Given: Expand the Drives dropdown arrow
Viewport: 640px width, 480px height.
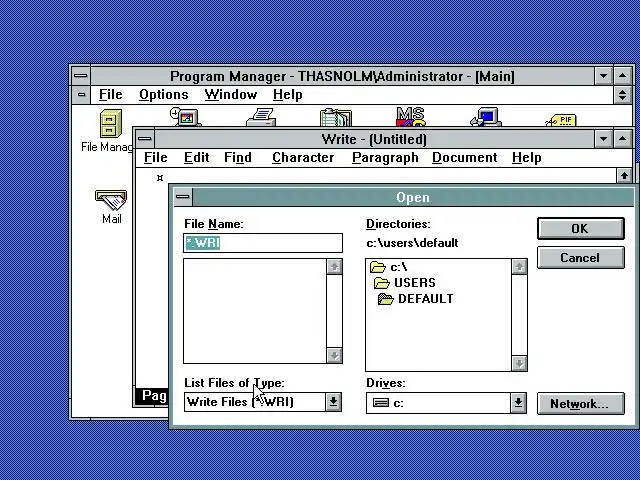Looking at the screenshot, I should point(518,403).
